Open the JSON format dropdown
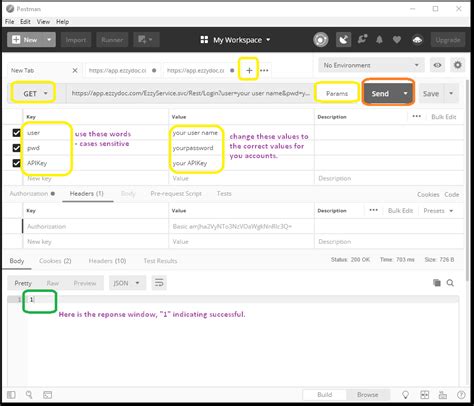 pyautogui.click(x=127, y=283)
